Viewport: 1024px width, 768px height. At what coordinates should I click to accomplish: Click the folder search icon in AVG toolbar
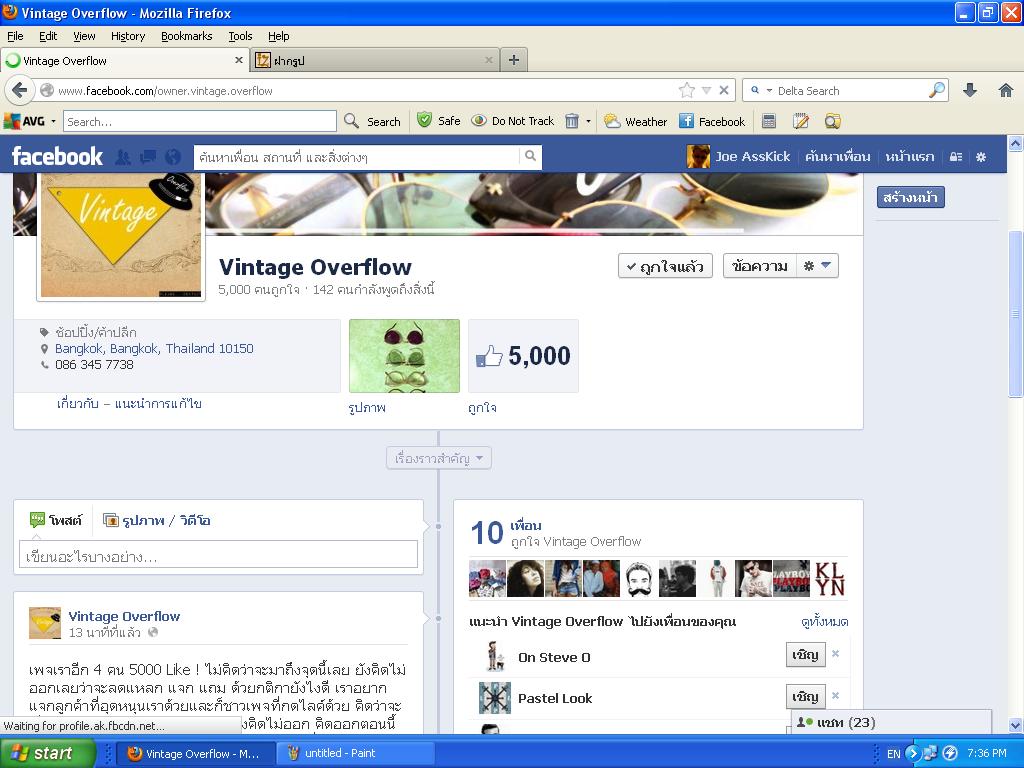[x=832, y=121]
